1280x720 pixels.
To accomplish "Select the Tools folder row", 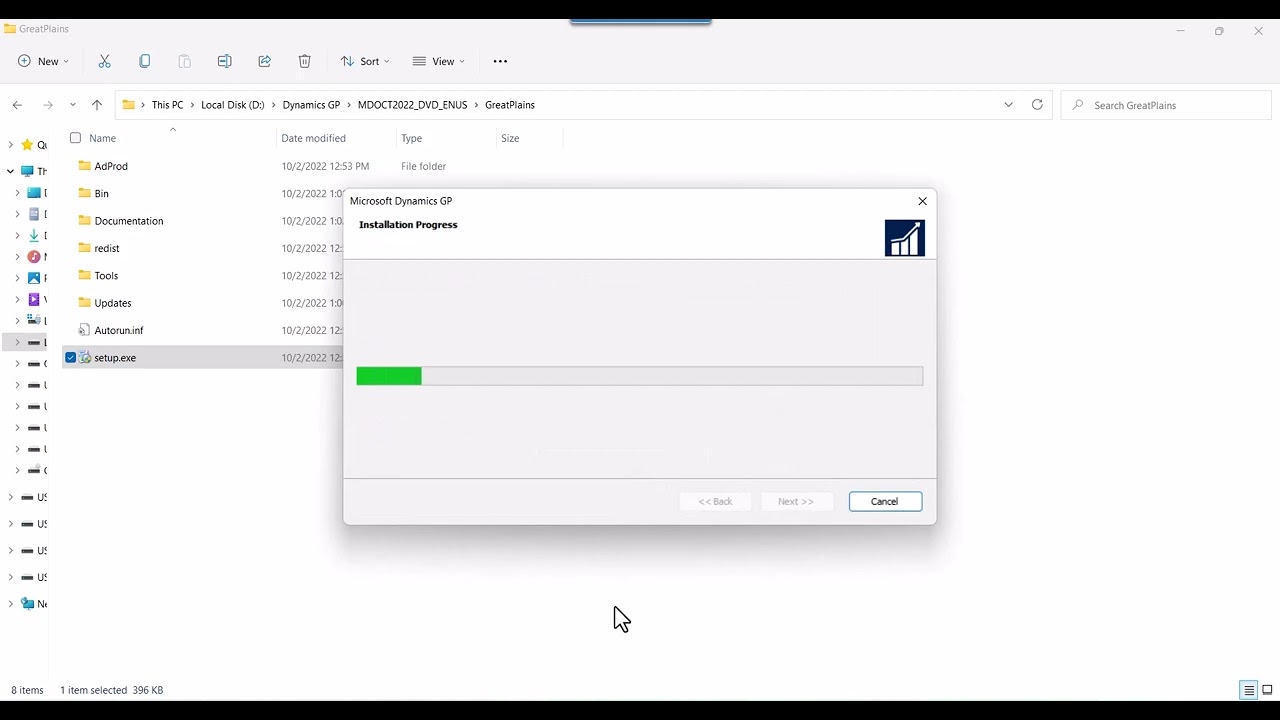I will [x=203, y=275].
